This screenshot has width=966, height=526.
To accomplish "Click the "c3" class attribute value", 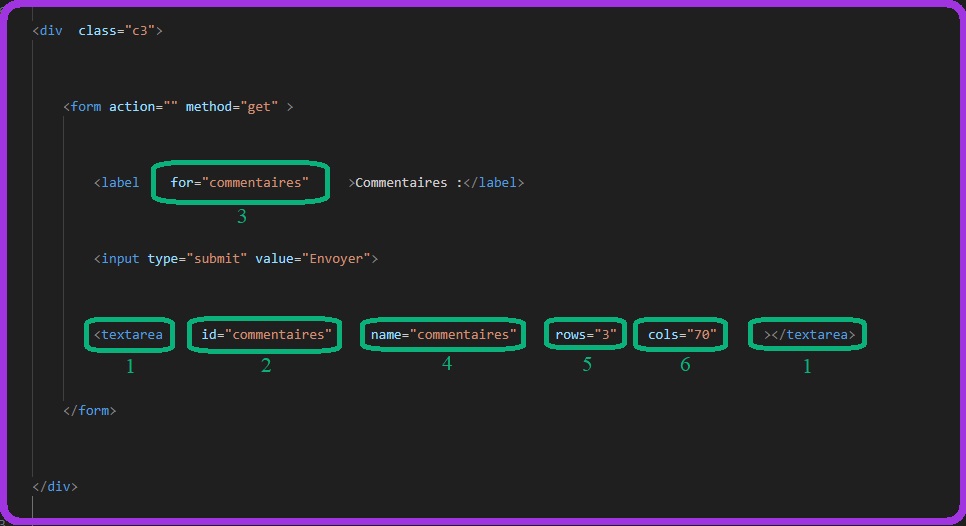I will [138, 31].
